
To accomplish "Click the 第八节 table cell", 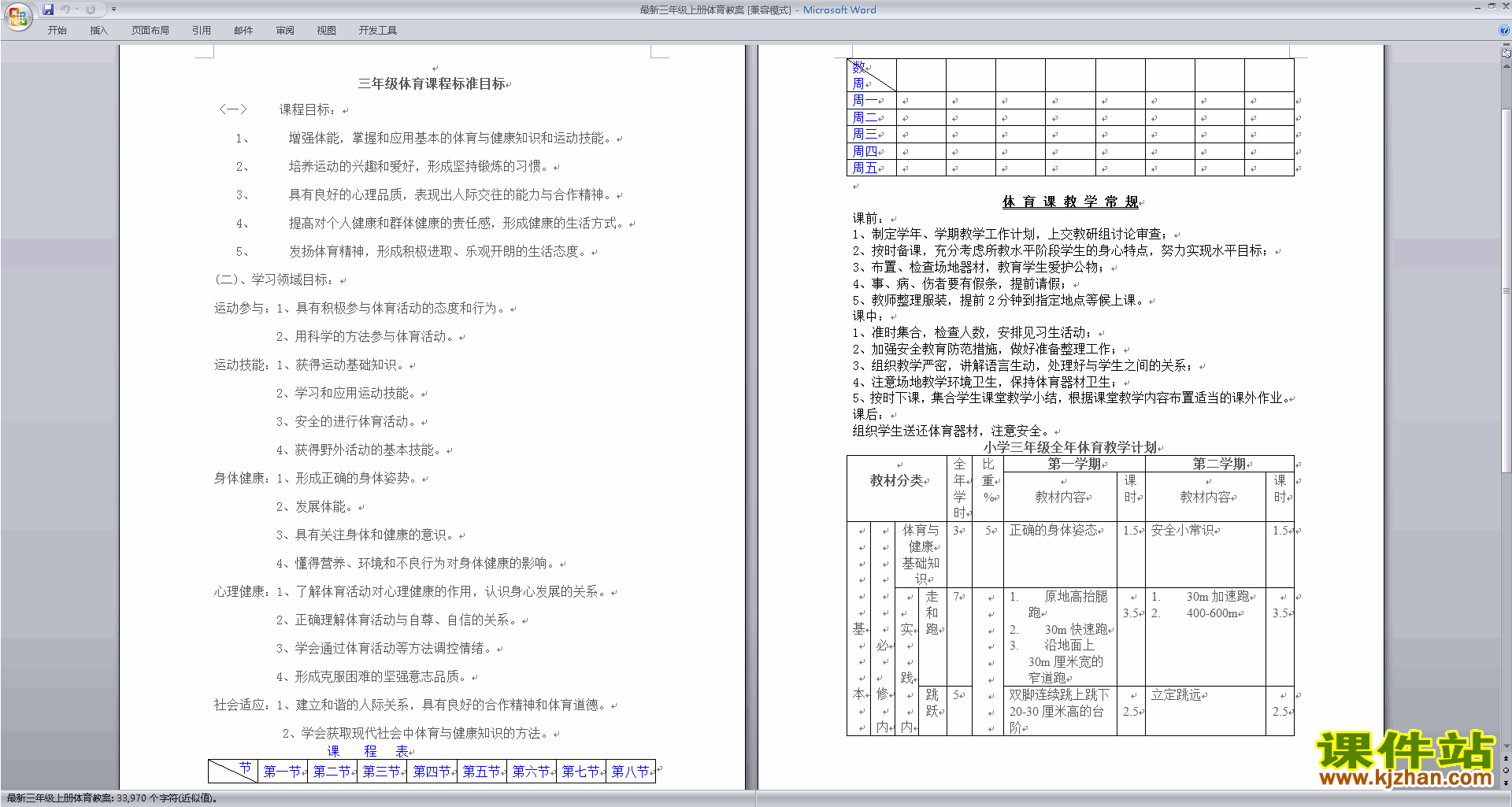I will pos(631,772).
